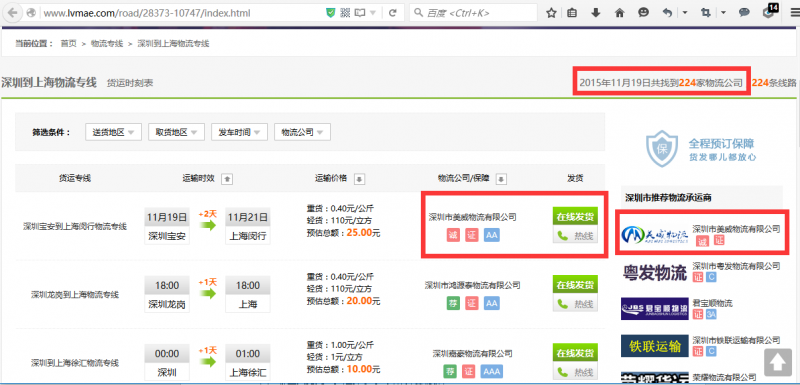
Task: Expand dropdown next to crop tool
Action: coord(723,13)
